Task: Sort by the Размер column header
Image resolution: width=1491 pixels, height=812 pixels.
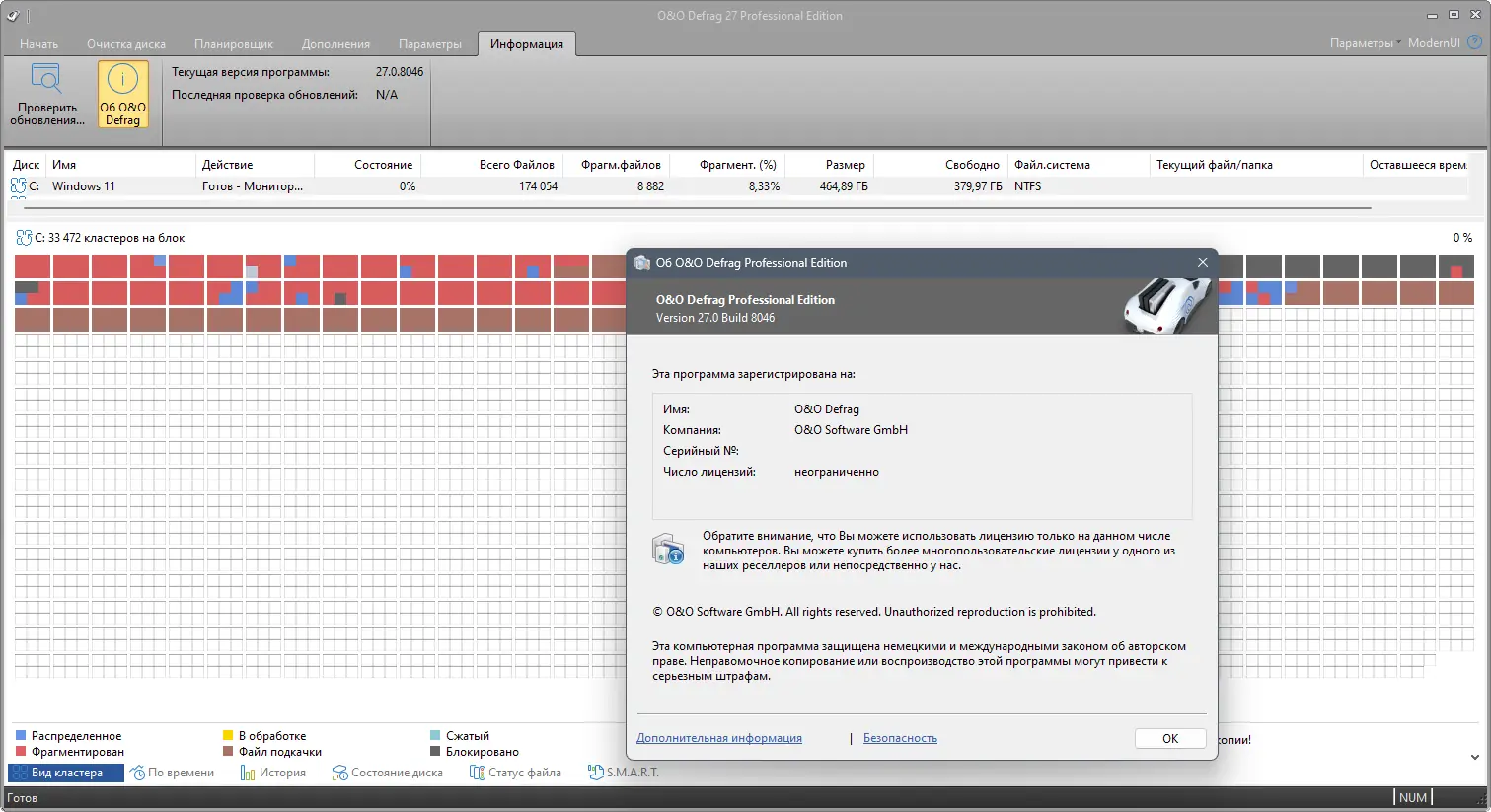Action: pos(829,165)
